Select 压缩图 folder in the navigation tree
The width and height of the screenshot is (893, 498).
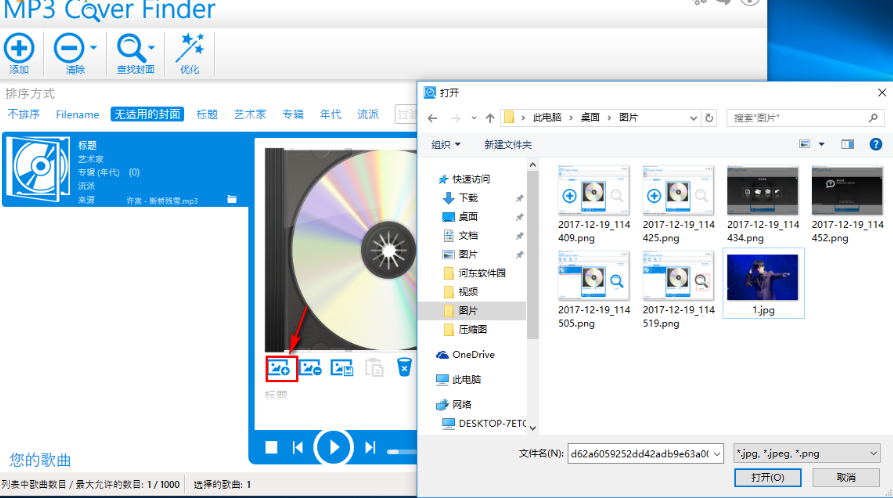[472, 329]
